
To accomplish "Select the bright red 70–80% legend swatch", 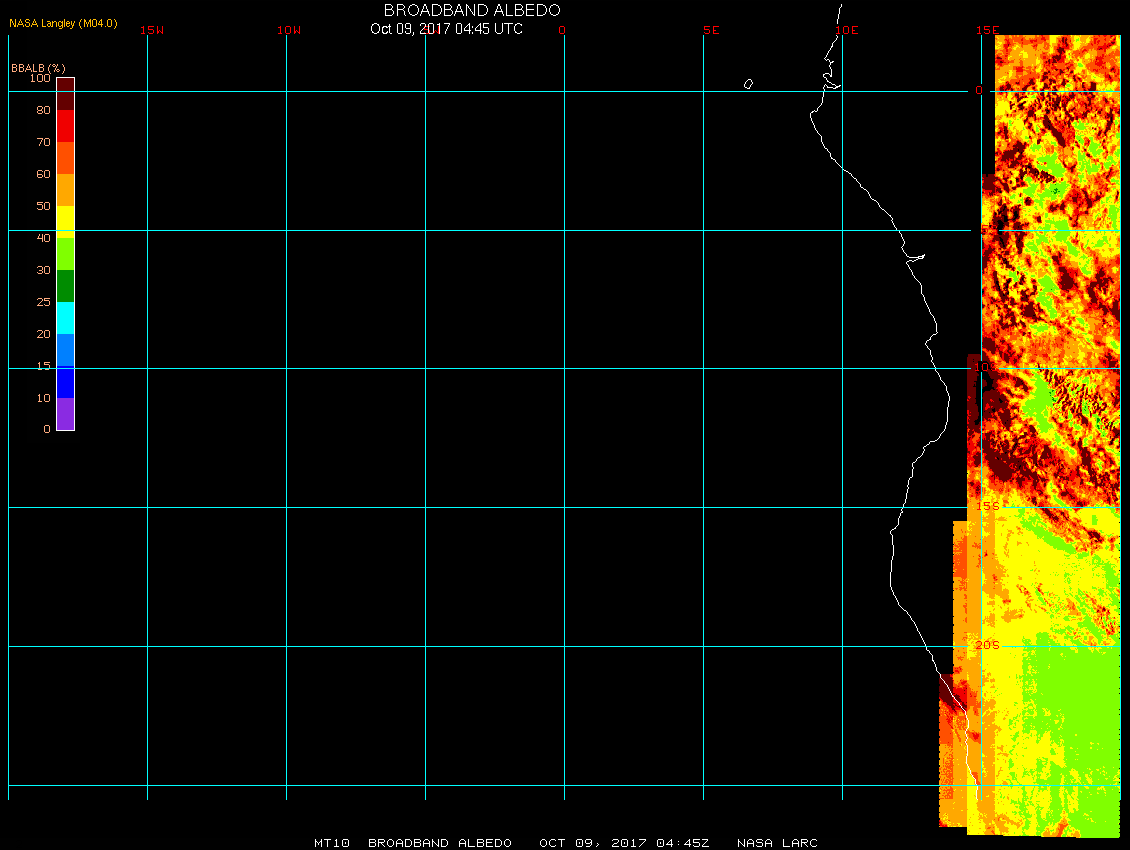I will pos(65,126).
